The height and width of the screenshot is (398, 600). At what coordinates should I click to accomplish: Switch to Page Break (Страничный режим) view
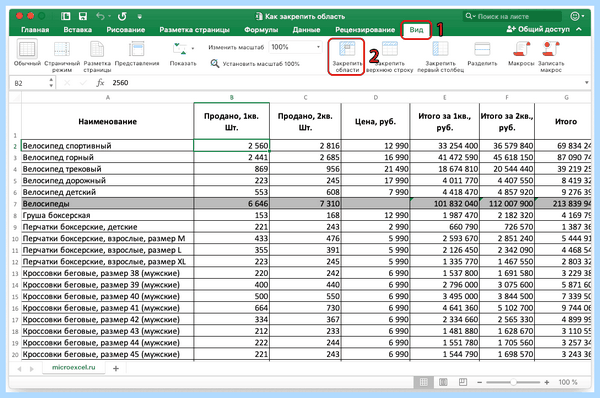(x=62, y=50)
